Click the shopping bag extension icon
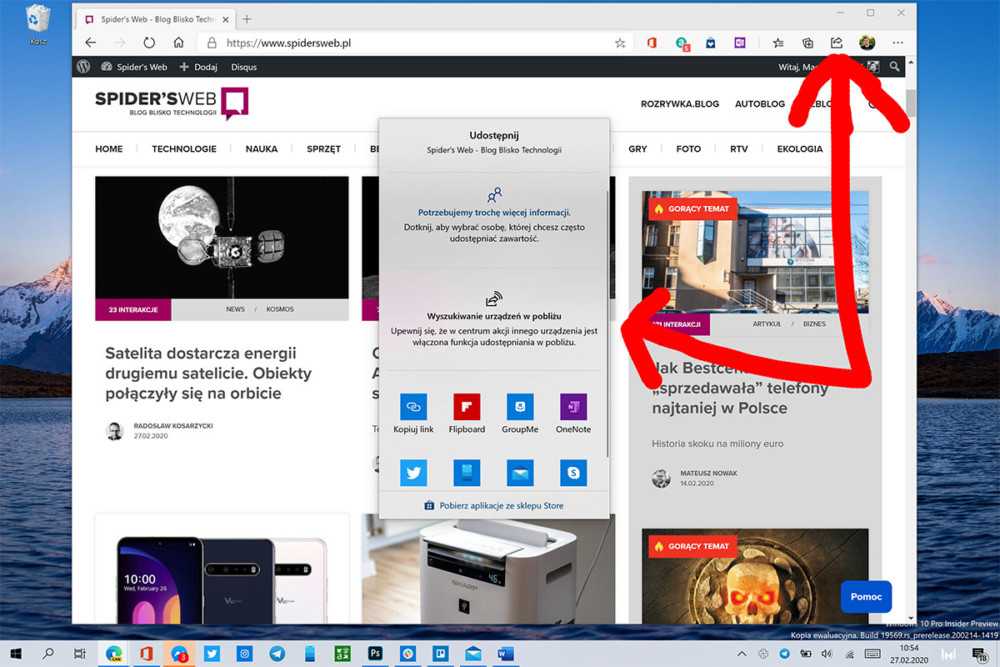This screenshot has height=667, width=1000. click(710, 43)
